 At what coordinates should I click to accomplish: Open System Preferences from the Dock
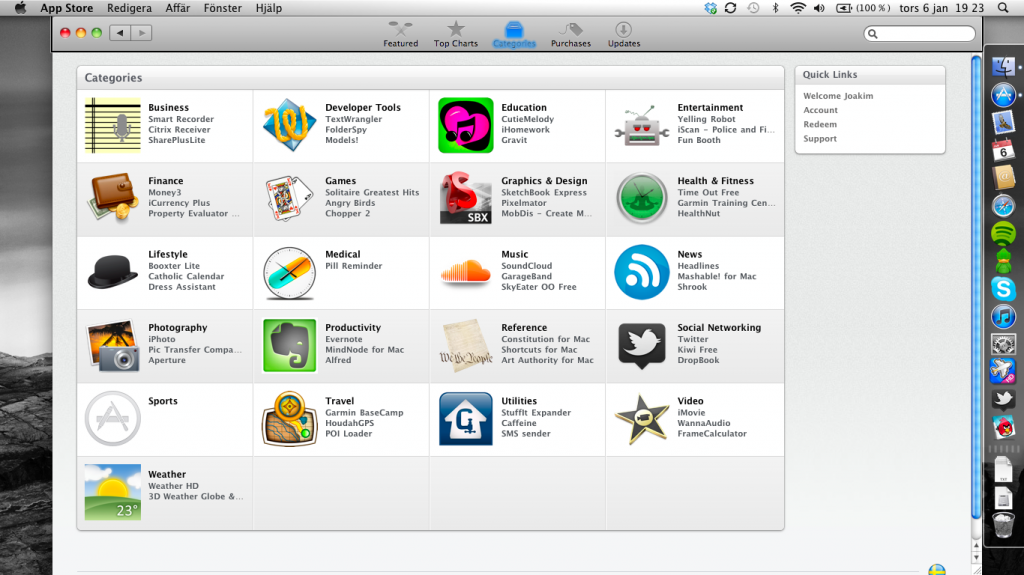coord(1003,344)
